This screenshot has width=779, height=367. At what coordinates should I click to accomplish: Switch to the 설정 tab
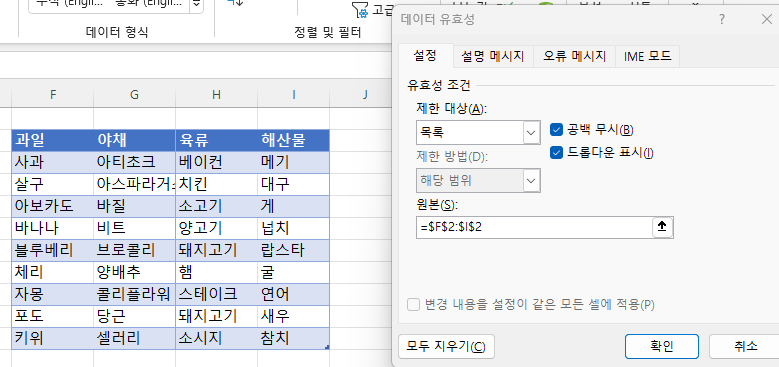coord(425,56)
